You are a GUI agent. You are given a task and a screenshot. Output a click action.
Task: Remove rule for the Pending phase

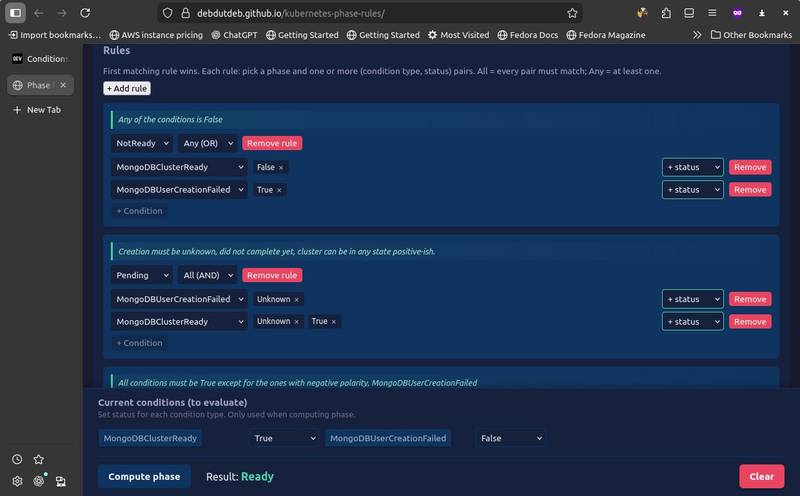pos(272,276)
